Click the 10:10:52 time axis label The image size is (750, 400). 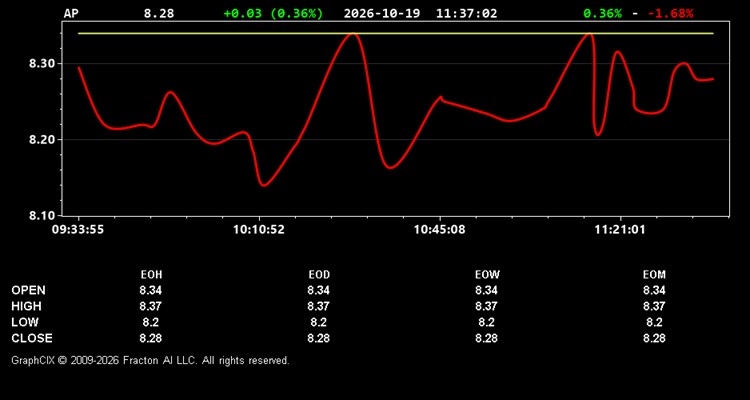259,230
